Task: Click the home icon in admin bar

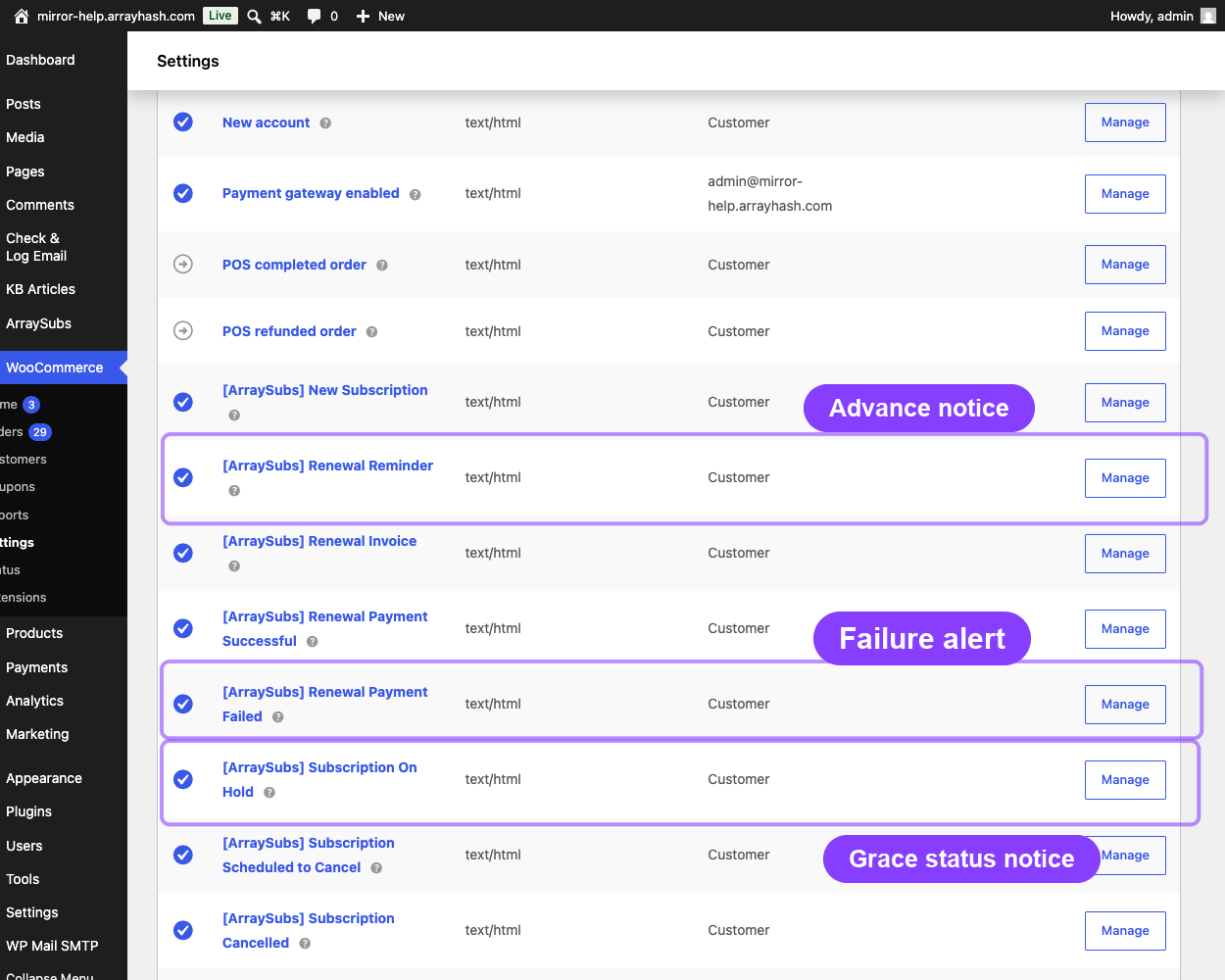Action: pos(22,16)
